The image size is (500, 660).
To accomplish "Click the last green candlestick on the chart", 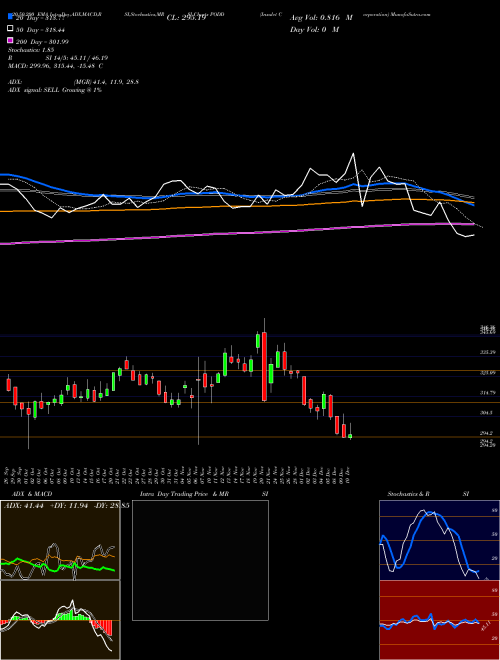I will (x=350, y=436).
